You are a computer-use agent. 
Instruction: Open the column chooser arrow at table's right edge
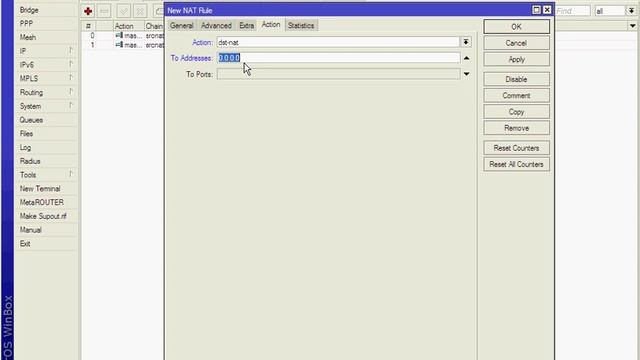(x=632, y=26)
